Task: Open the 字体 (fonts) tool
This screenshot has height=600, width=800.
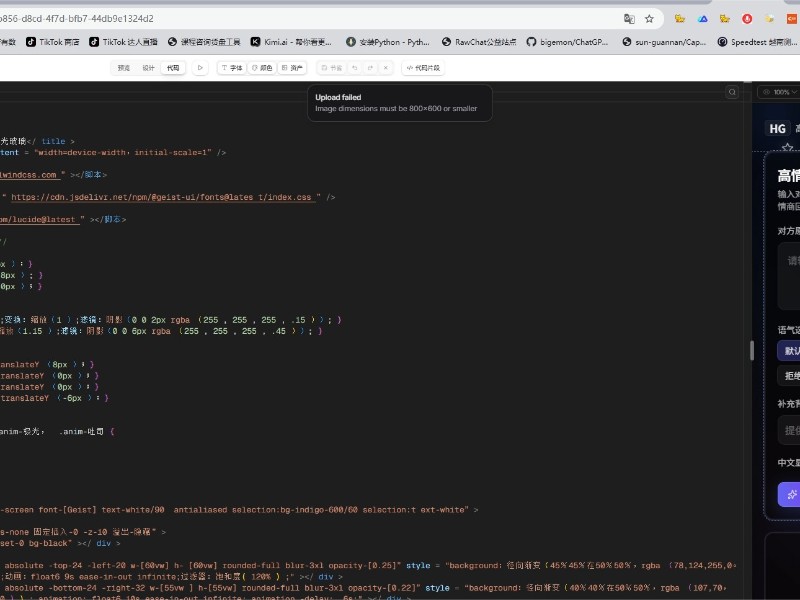Action: (231, 68)
